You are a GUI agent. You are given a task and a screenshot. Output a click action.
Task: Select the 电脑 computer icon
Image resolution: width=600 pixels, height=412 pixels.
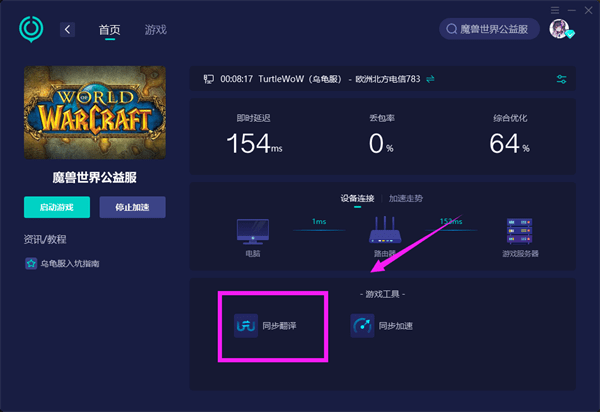[x=253, y=231]
